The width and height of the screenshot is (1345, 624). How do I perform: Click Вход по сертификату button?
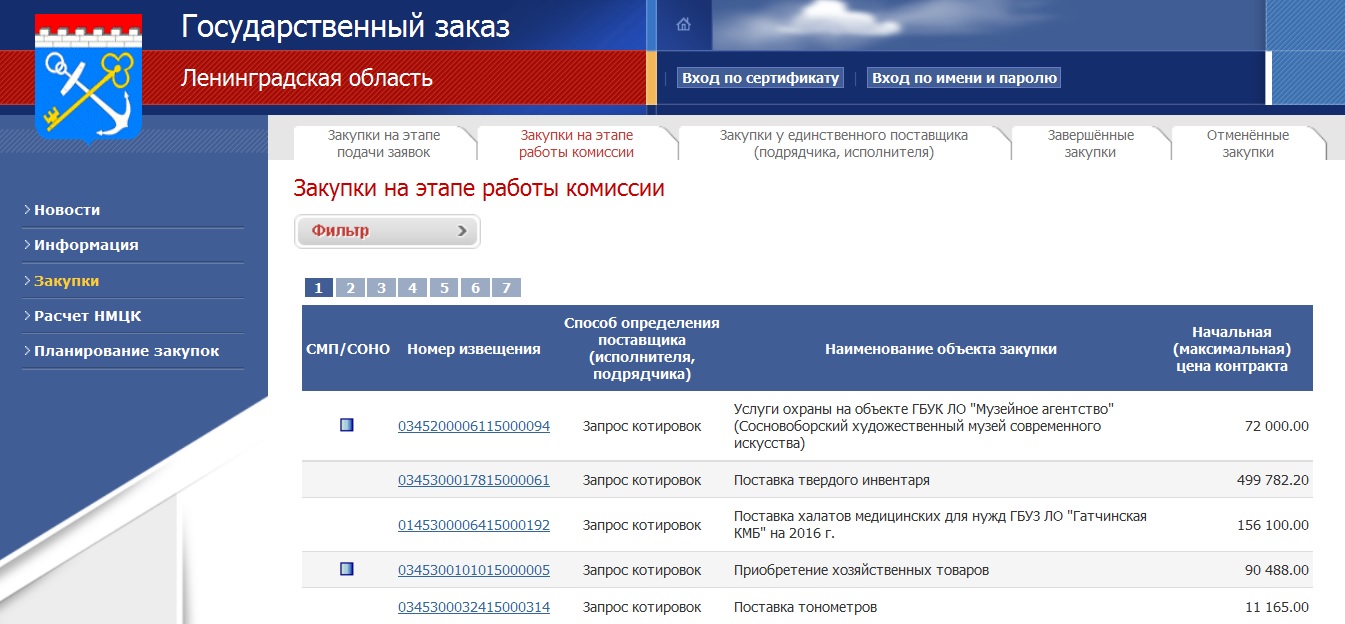click(x=760, y=78)
